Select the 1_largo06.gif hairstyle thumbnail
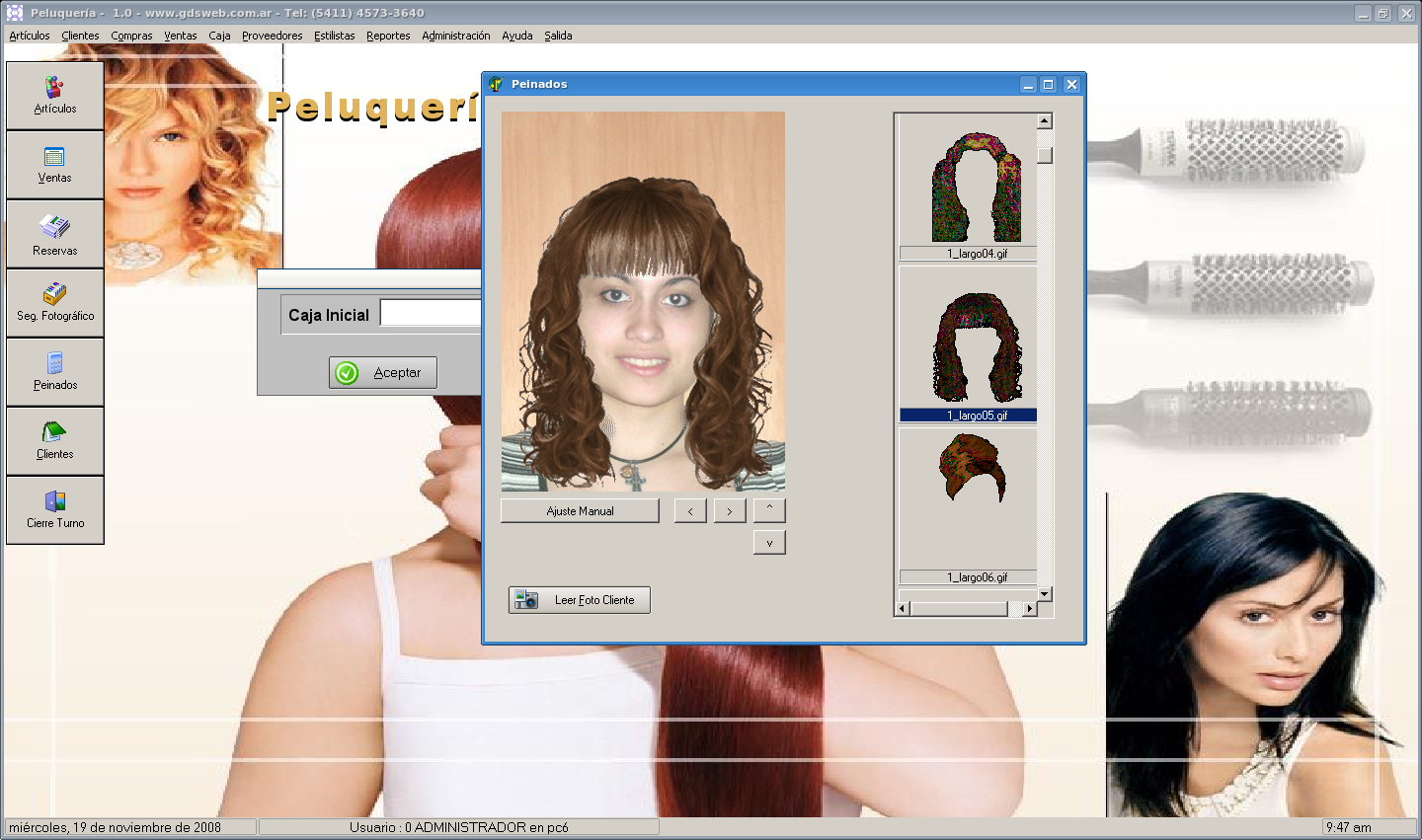Viewport: 1422px width, 840px height. 972,469
